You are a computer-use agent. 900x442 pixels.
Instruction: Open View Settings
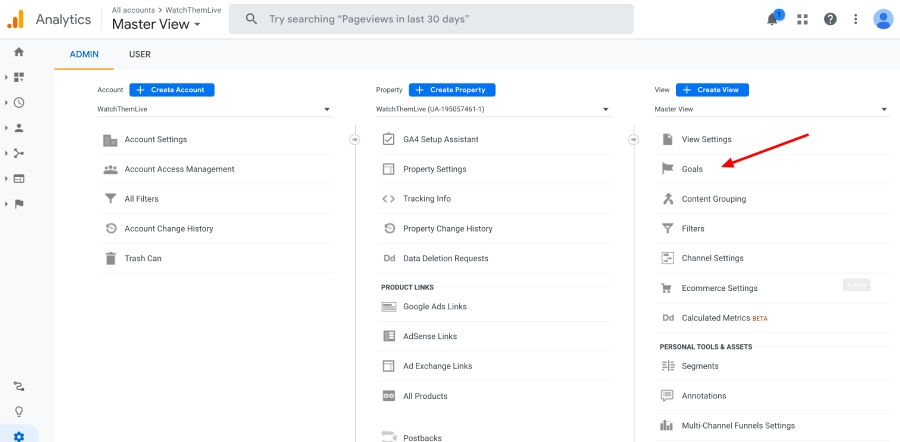click(x=773, y=139)
